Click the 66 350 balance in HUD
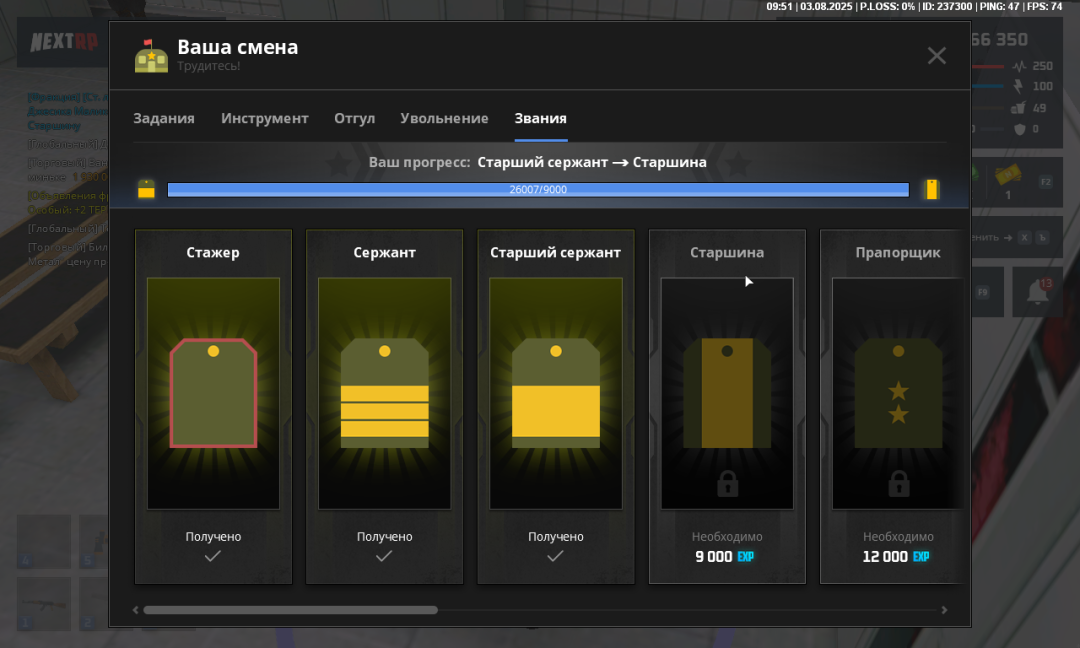The height and width of the screenshot is (648, 1080). [999, 39]
